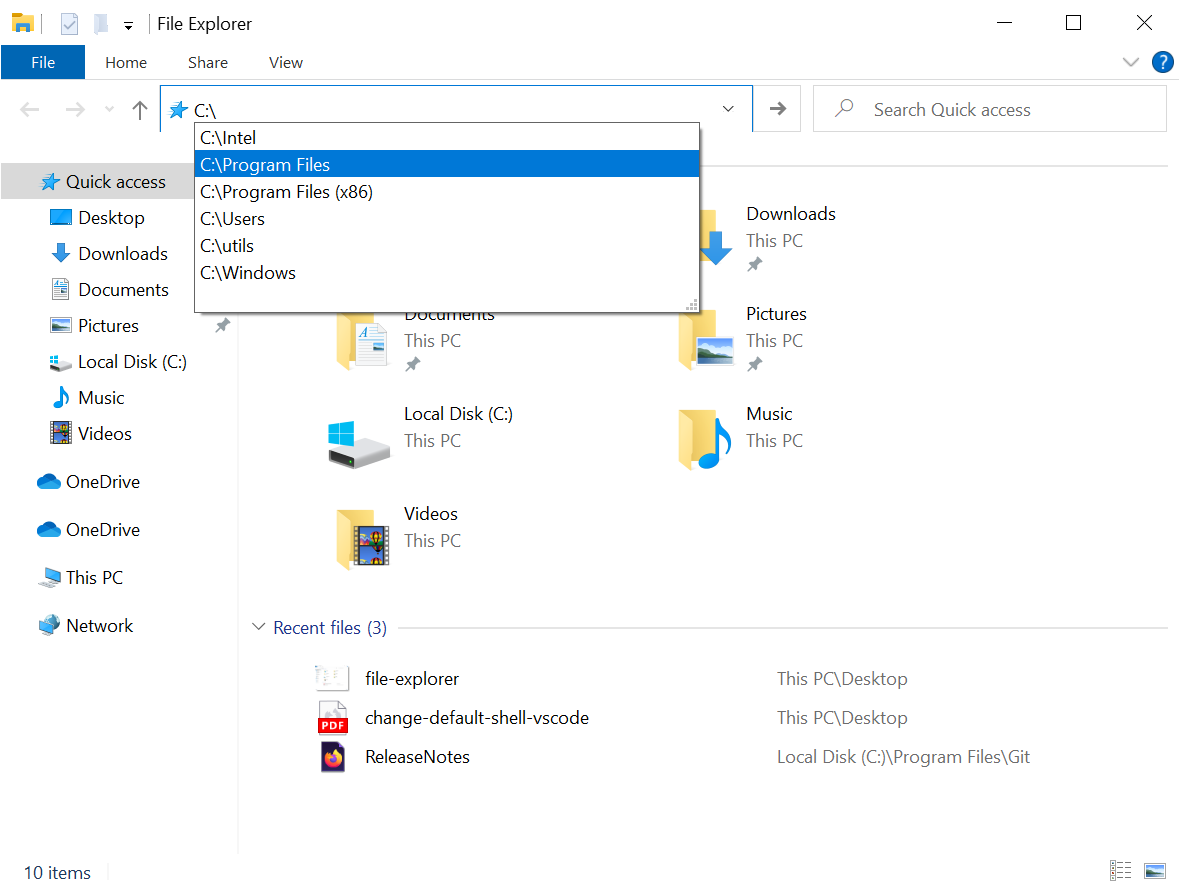Navigate up one level using the up arrow
Viewport: 1180px width, 890px height.
(139, 110)
